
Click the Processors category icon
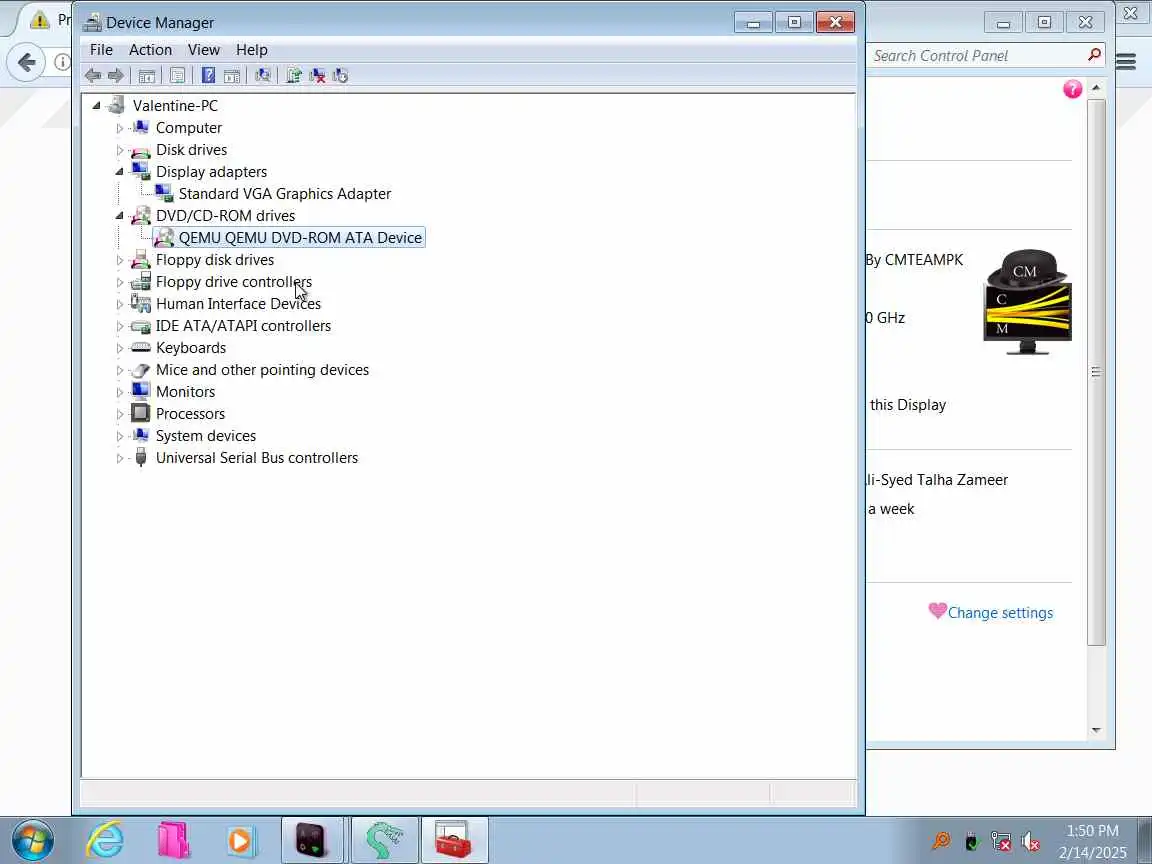point(140,414)
